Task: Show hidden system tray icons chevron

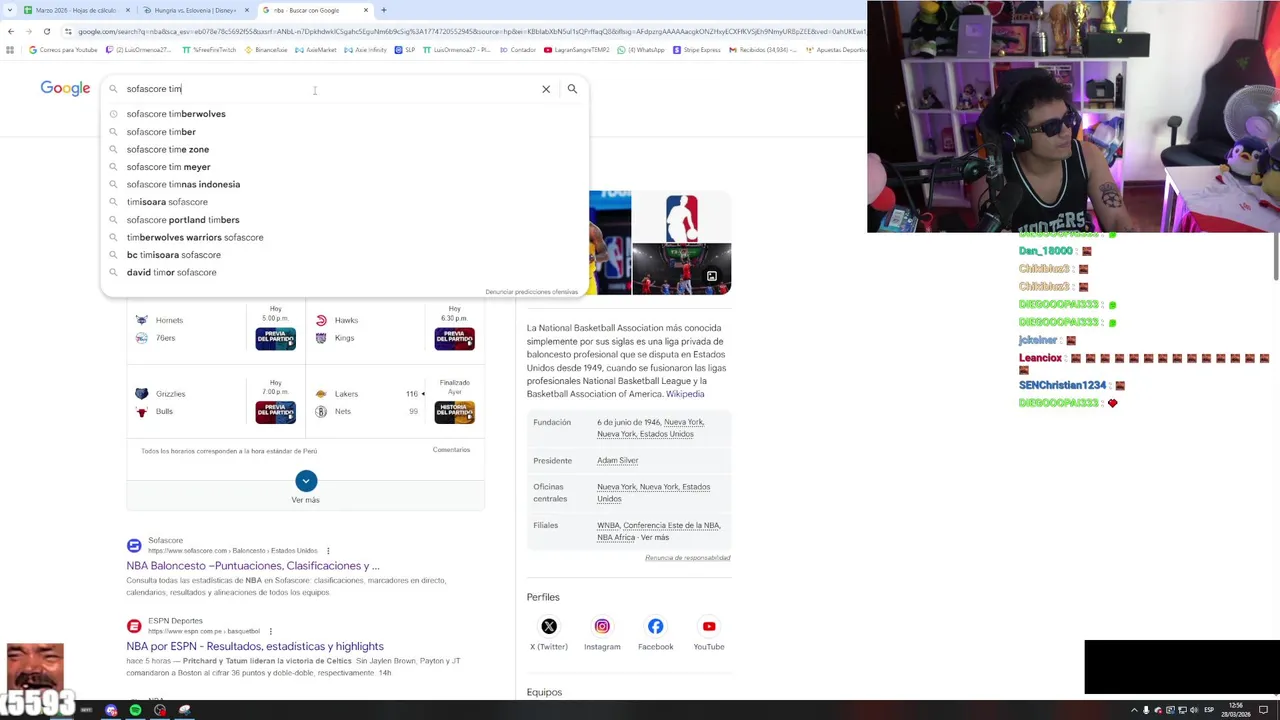Action: (1134, 710)
